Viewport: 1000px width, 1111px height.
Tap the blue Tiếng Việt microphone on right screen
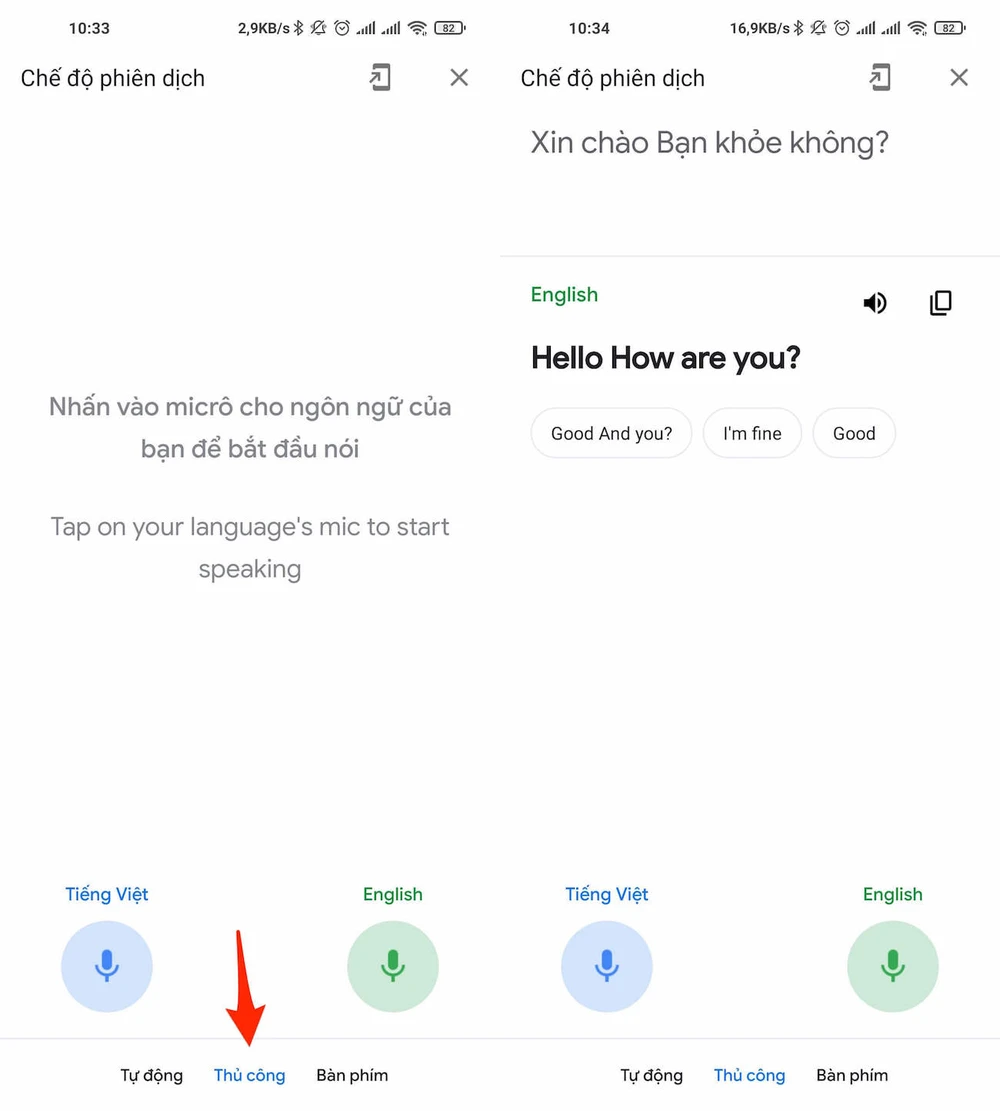pyautogui.click(x=607, y=966)
